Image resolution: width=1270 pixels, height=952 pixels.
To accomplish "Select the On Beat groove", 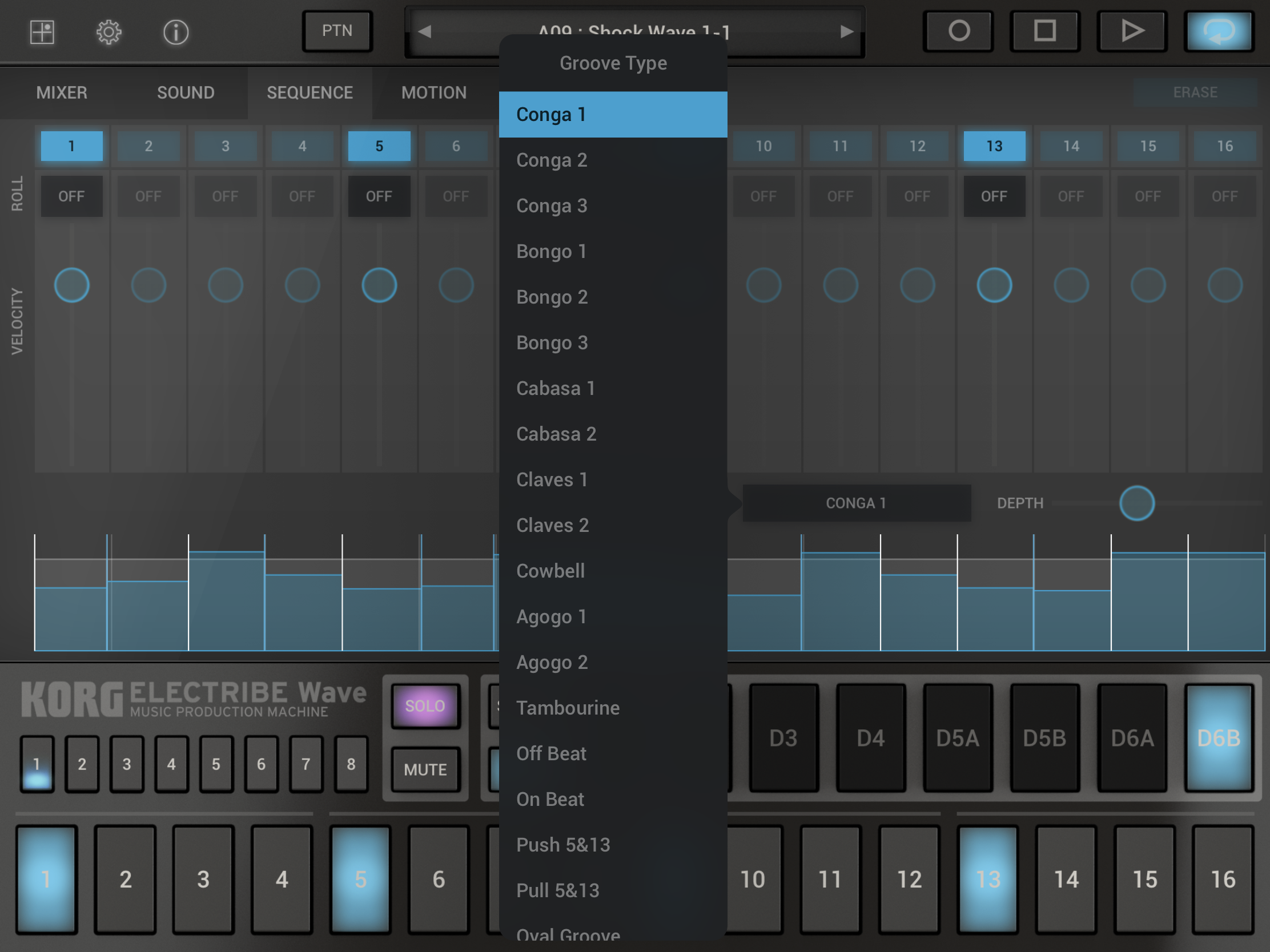I will 613,799.
